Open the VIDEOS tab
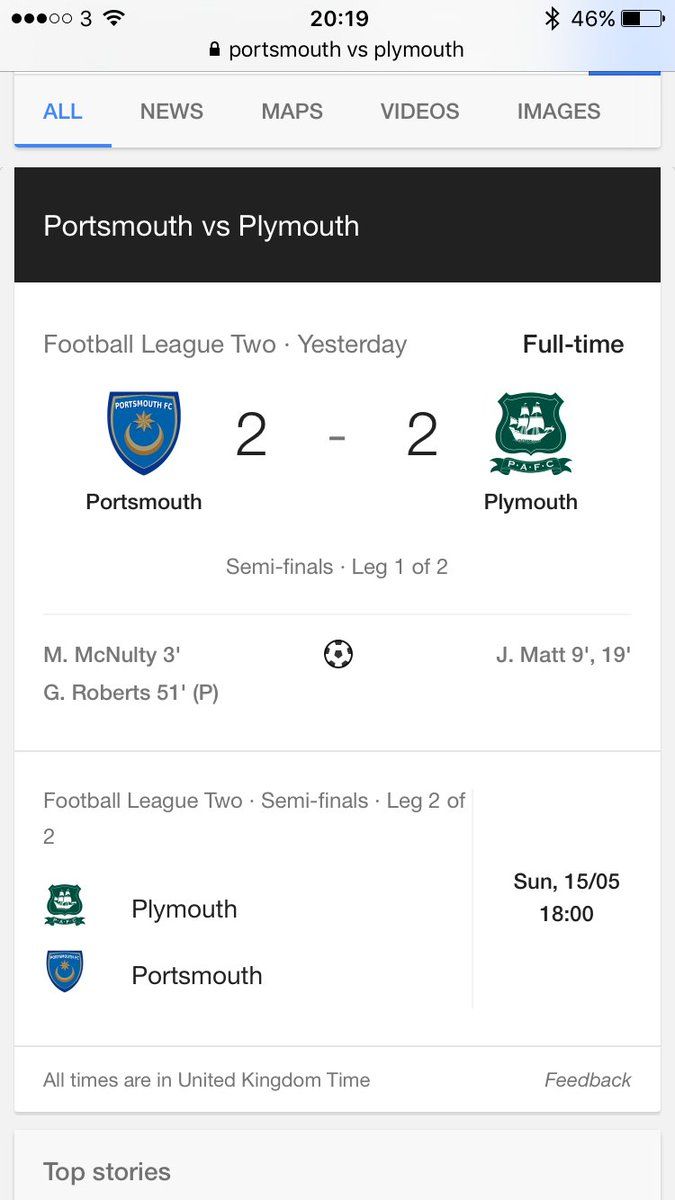 (x=420, y=111)
